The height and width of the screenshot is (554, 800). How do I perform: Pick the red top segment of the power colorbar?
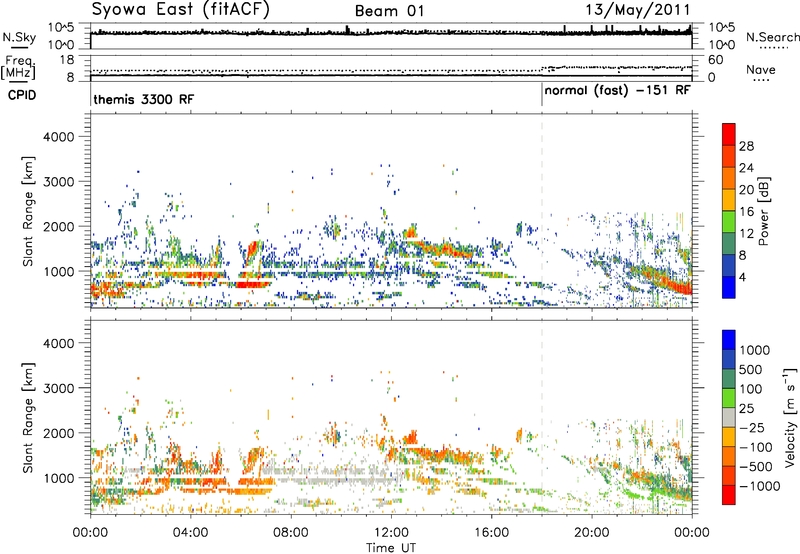pyautogui.click(x=729, y=134)
